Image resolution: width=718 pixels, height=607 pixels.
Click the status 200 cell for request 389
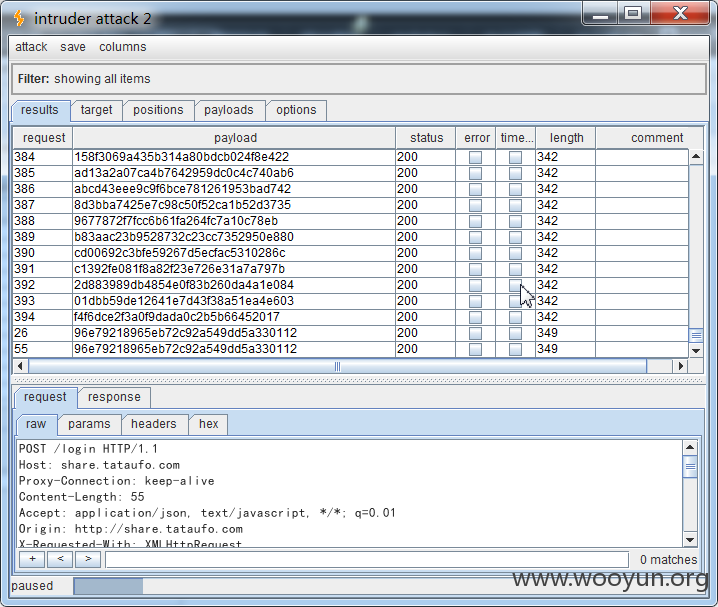pyautogui.click(x=425, y=237)
